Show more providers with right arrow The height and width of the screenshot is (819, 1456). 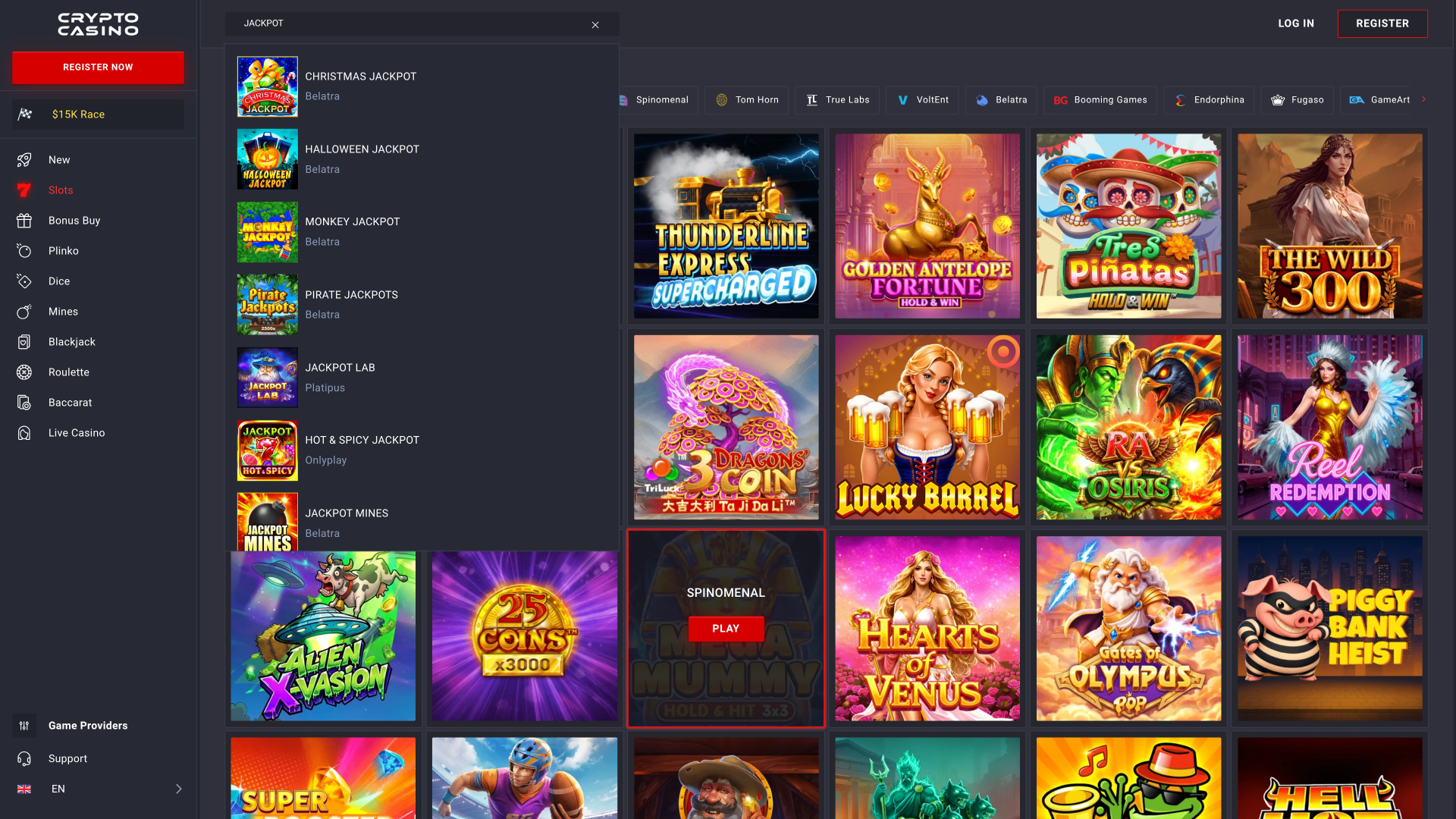[x=1423, y=99]
